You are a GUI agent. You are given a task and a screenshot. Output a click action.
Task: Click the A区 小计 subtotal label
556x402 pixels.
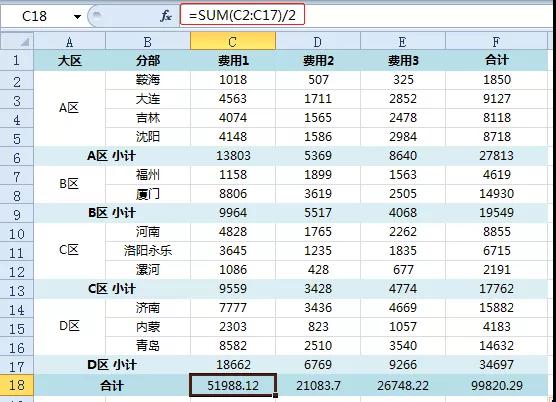112,156
